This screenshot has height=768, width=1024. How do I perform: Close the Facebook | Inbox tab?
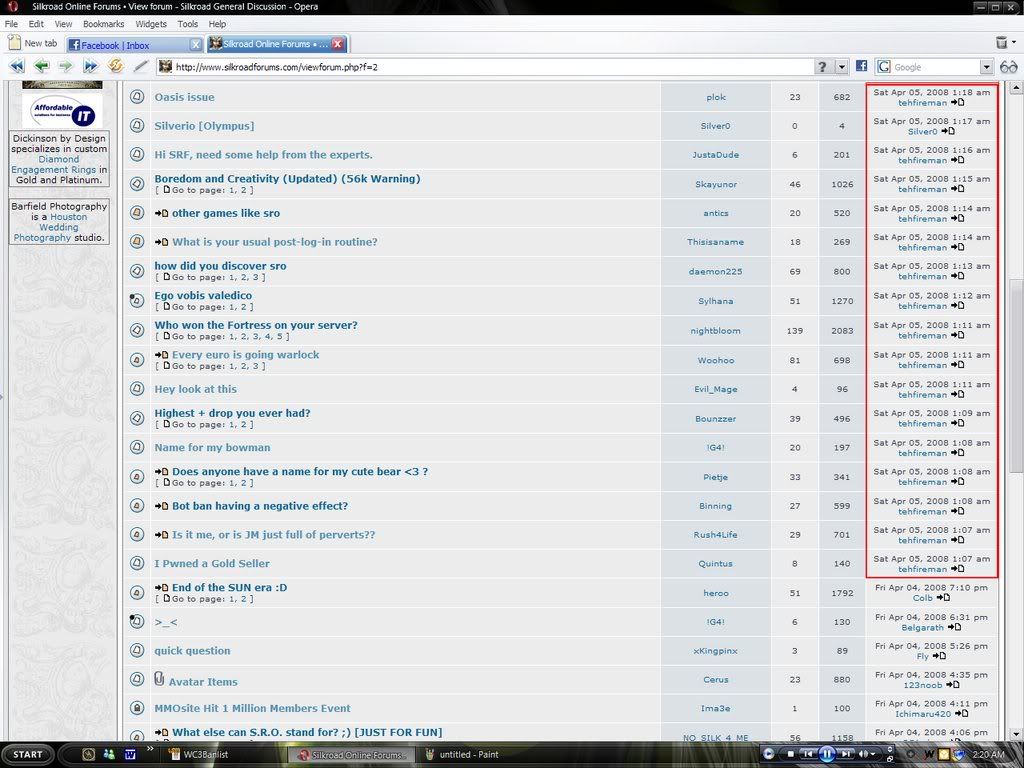coord(195,44)
